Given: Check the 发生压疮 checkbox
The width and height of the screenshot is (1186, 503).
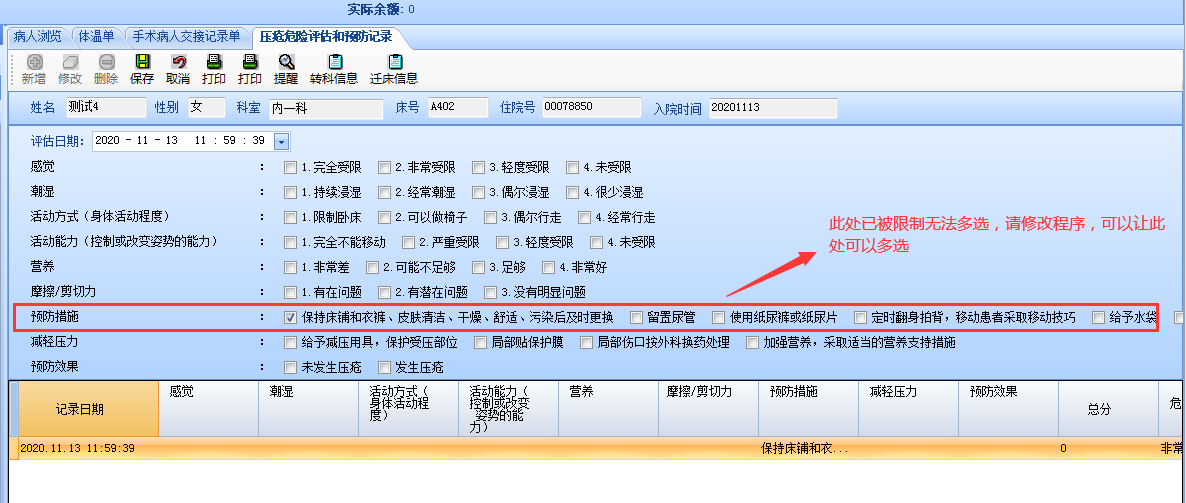Looking at the screenshot, I should [x=384, y=368].
